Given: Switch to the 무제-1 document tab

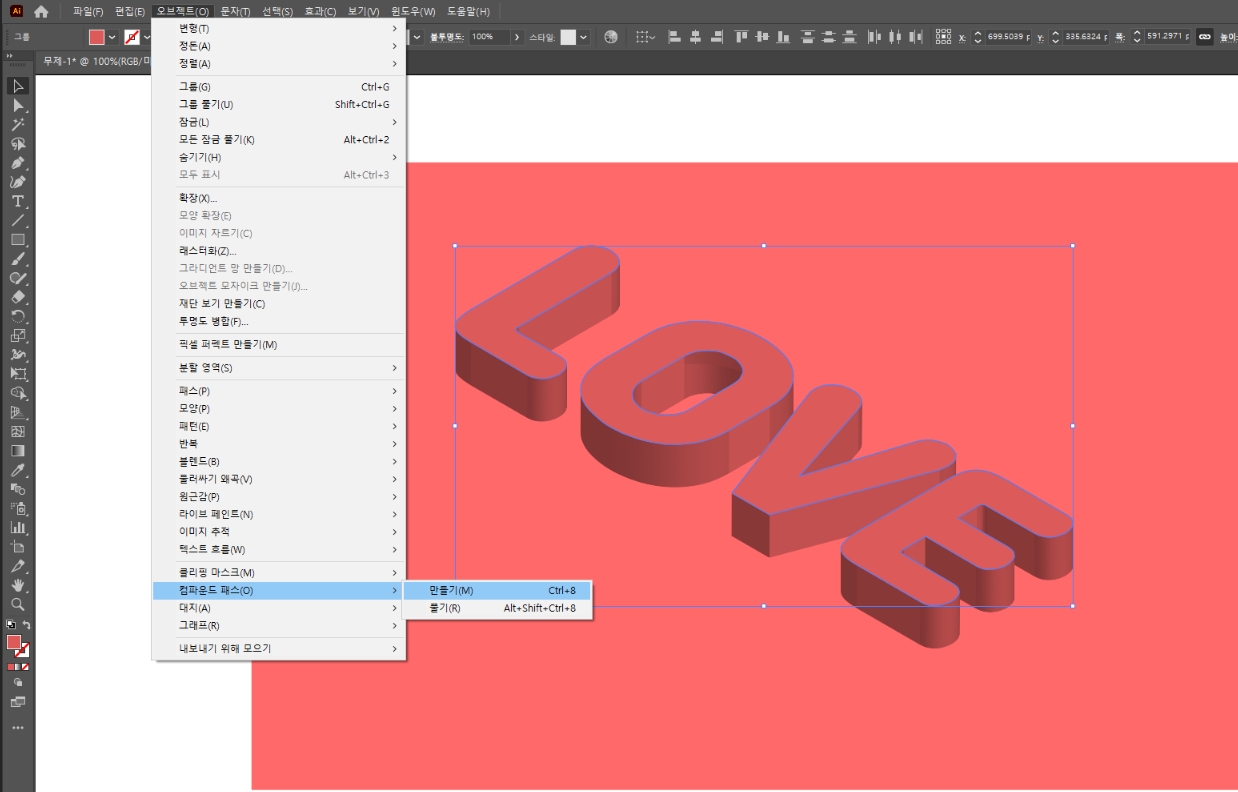Looking at the screenshot, I should [96, 61].
